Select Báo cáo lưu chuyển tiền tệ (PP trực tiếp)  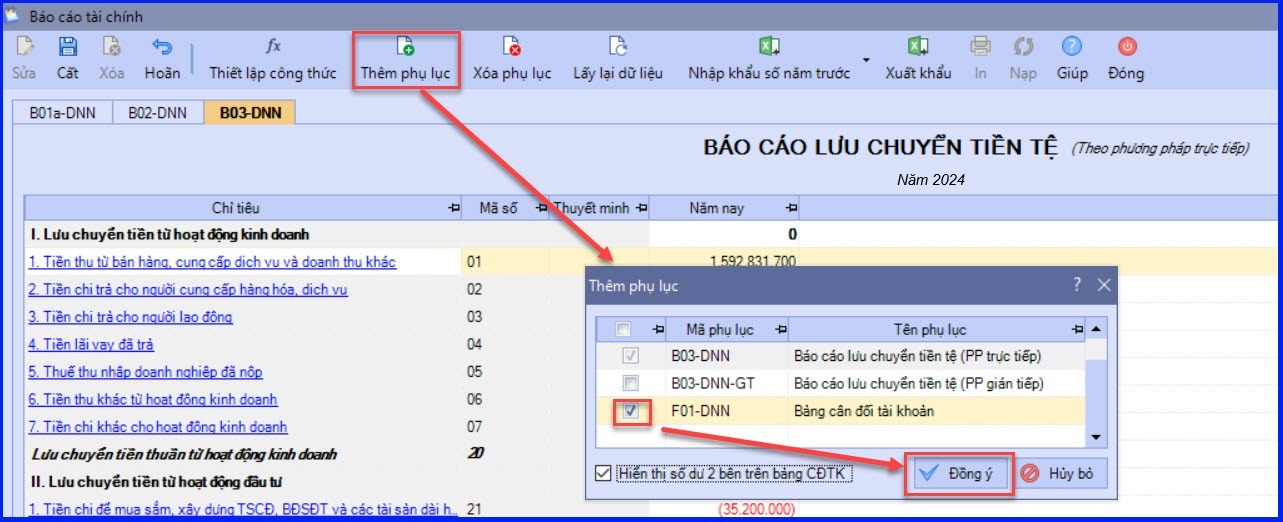pyautogui.click(x=937, y=356)
